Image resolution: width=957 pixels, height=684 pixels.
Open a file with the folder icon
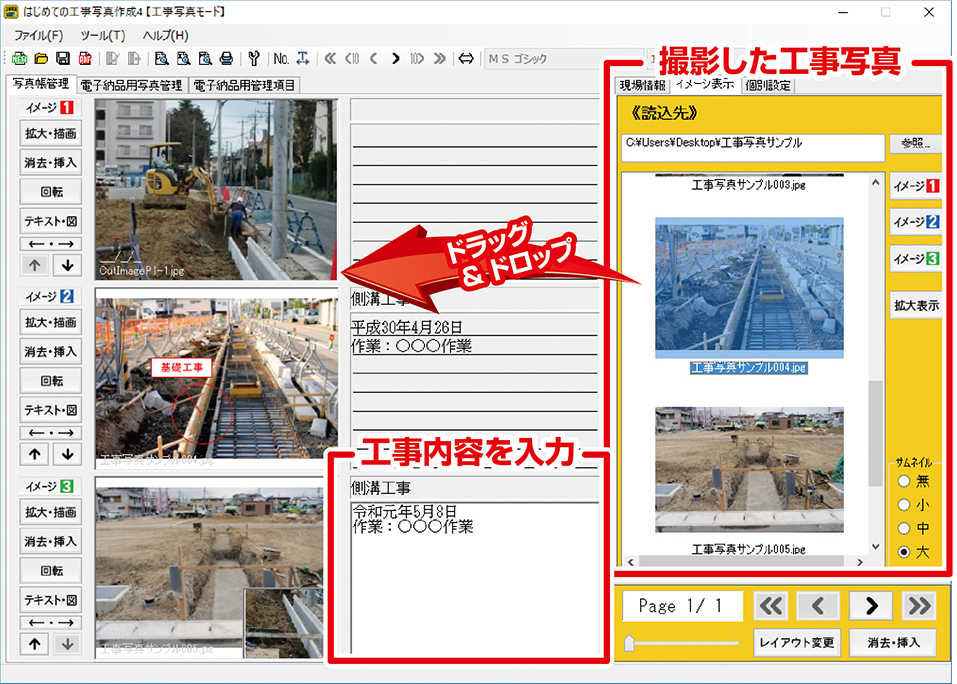click(x=42, y=58)
